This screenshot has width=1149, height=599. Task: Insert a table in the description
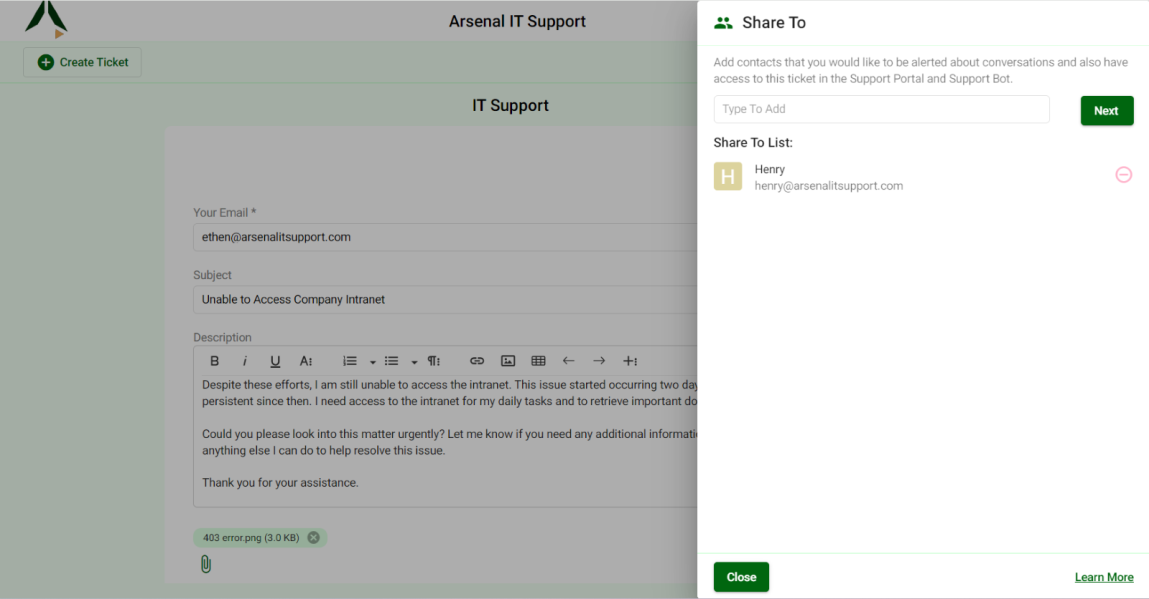point(538,361)
